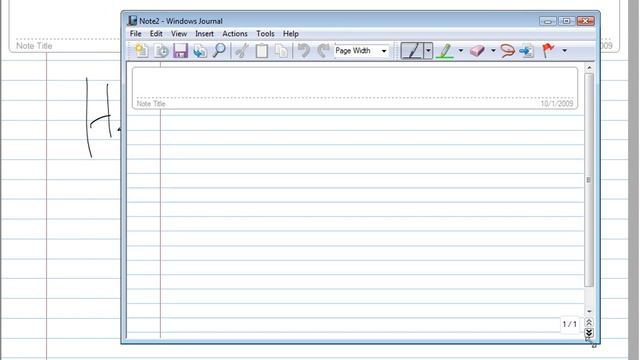Image resolution: width=640 pixels, height=360 pixels.
Task: Click the Redo arrow icon
Action: click(x=323, y=51)
